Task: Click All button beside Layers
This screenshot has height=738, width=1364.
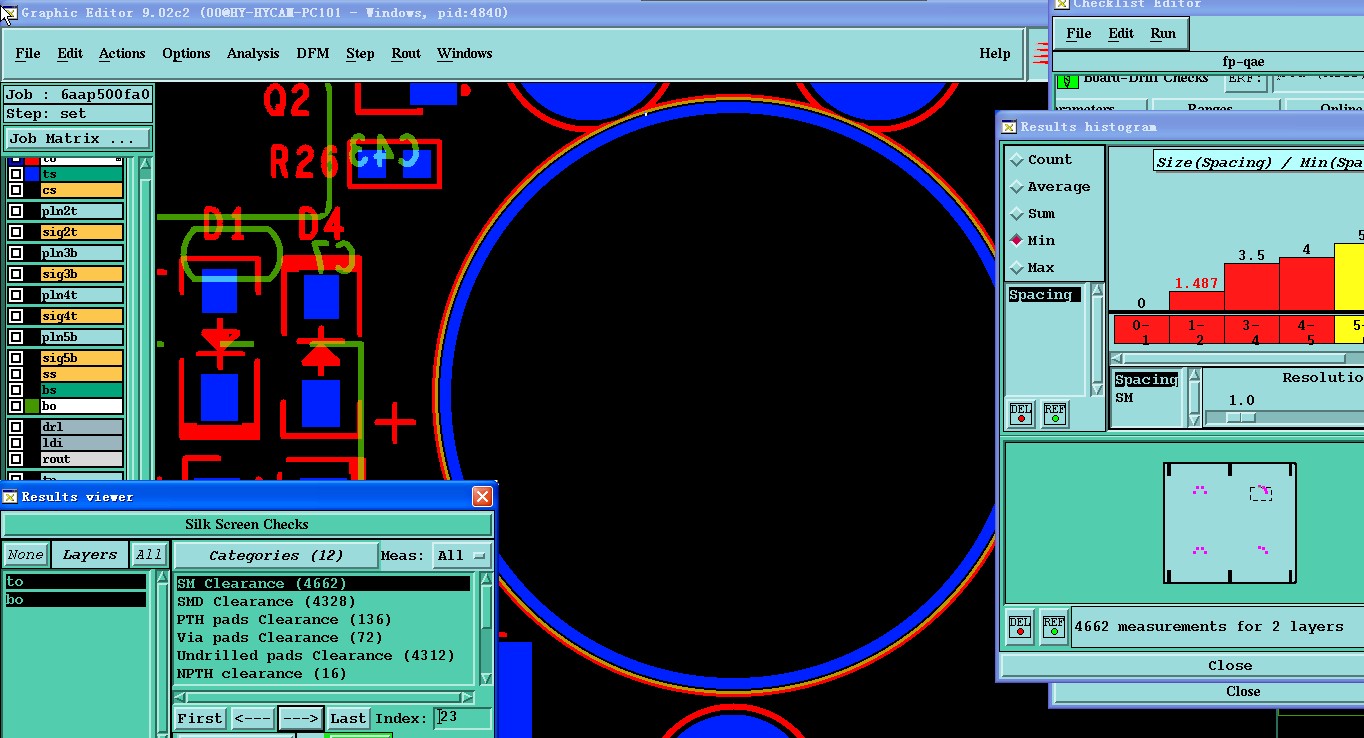Action: click(x=149, y=555)
